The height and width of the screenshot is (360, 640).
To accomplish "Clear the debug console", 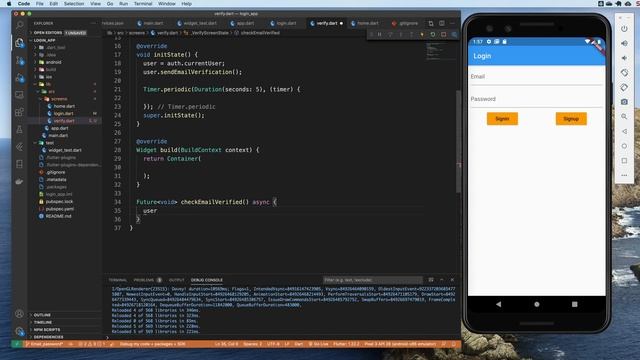I will coord(431,280).
